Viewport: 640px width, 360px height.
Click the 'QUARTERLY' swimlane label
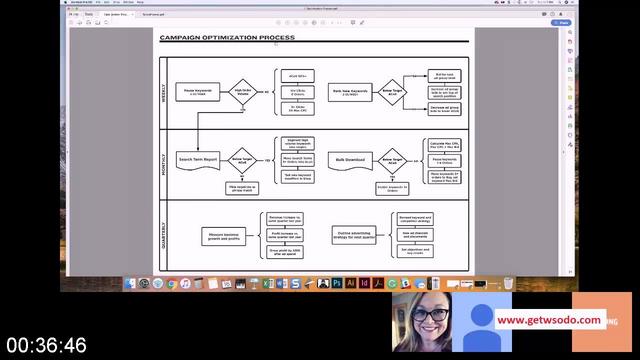point(164,236)
